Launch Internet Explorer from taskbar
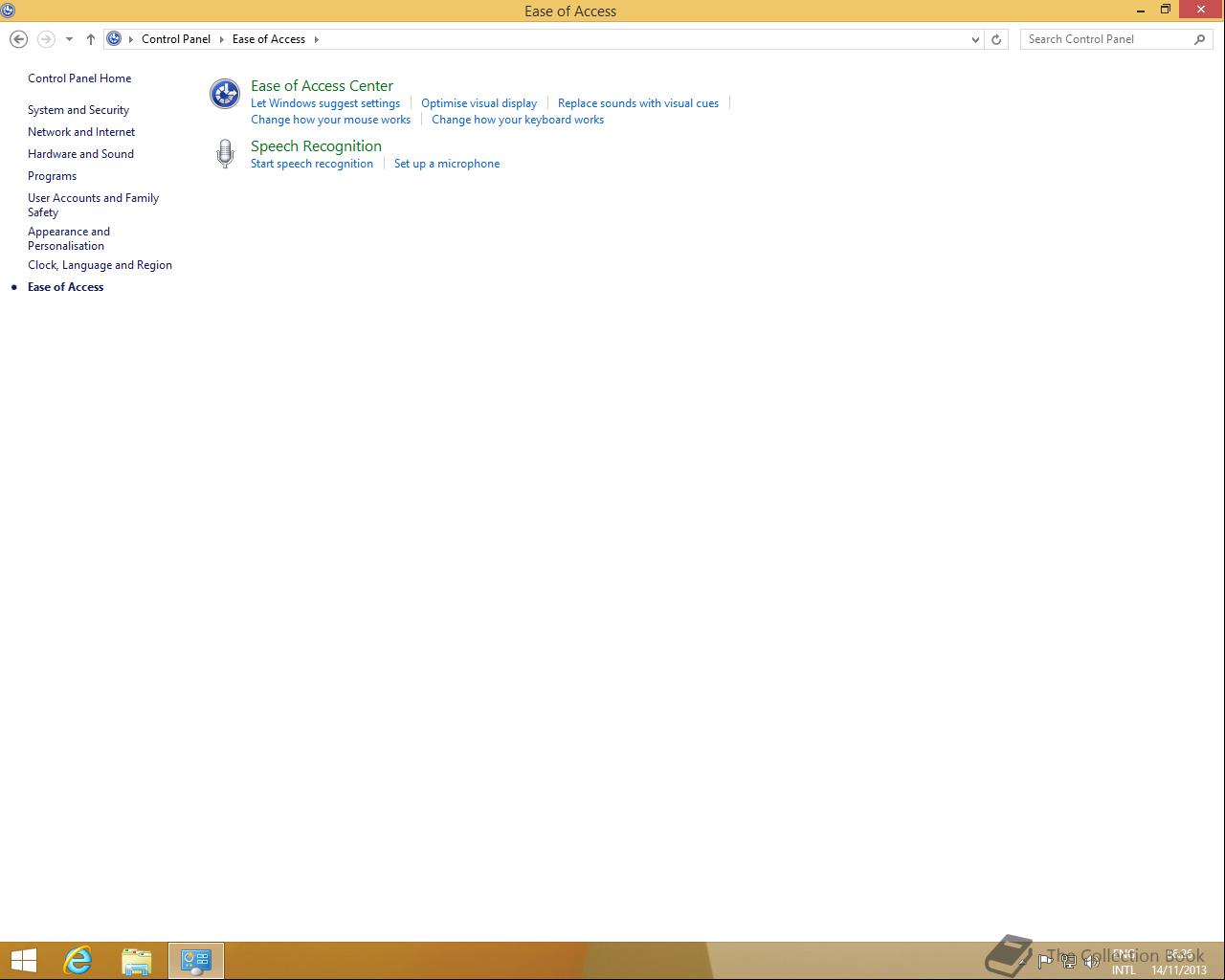This screenshot has width=1225, height=980. [x=78, y=961]
